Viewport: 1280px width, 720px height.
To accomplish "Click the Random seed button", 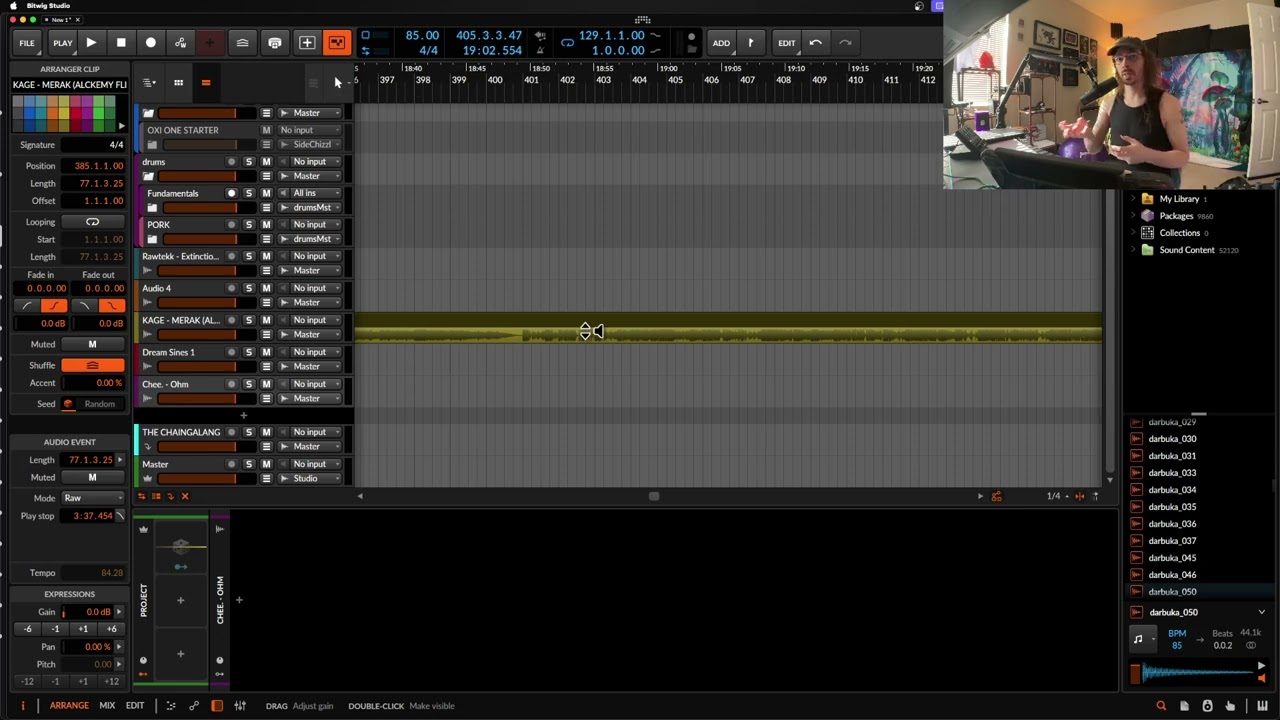I will pyautogui.click(x=99, y=404).
